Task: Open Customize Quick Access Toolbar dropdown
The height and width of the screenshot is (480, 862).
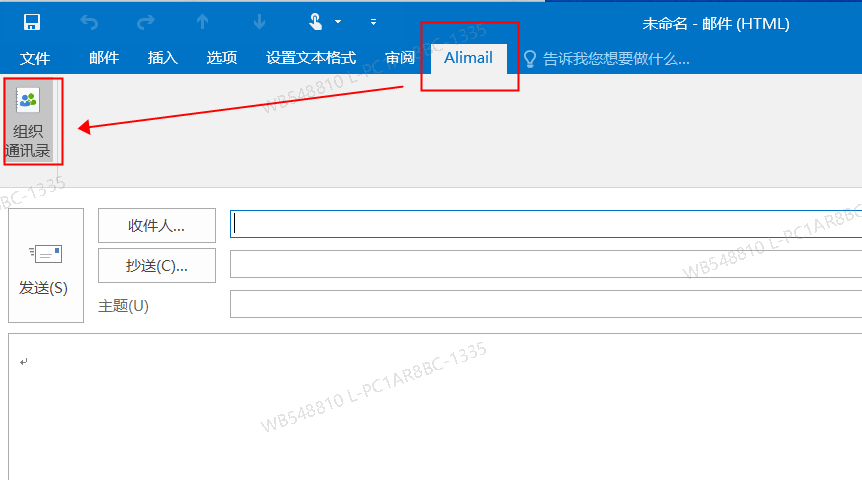Action: click(373, 22)
